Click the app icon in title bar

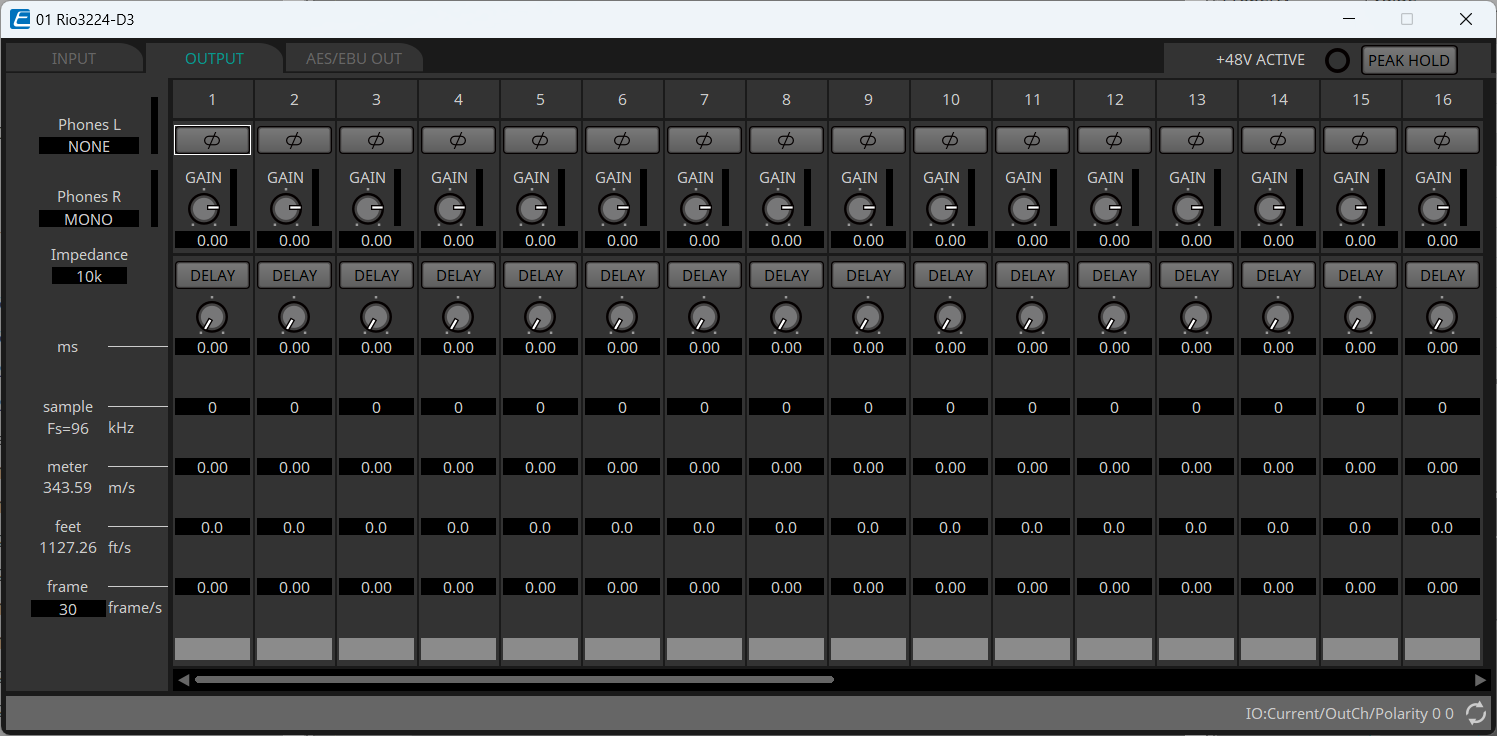(x=19, y=19)
